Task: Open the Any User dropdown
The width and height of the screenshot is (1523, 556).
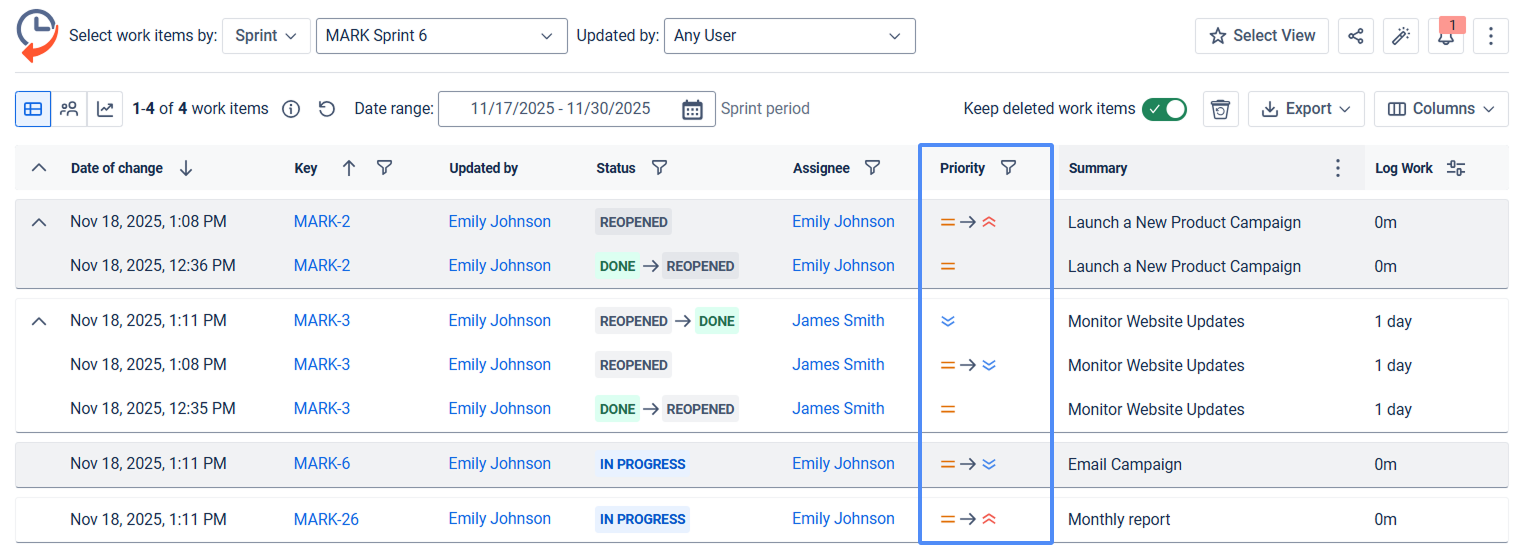Action: coord(789,36)
